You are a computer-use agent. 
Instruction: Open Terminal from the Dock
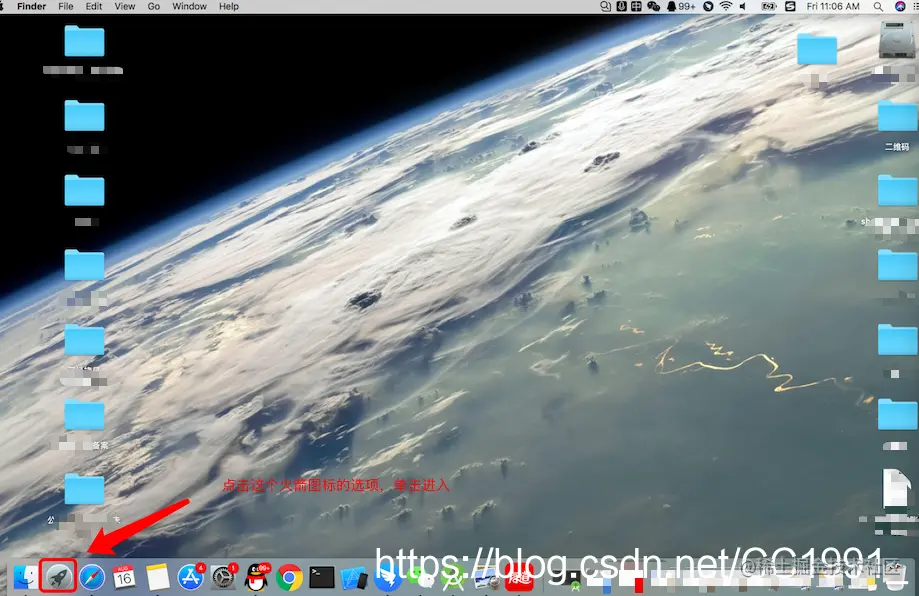(x=322, y=577)
